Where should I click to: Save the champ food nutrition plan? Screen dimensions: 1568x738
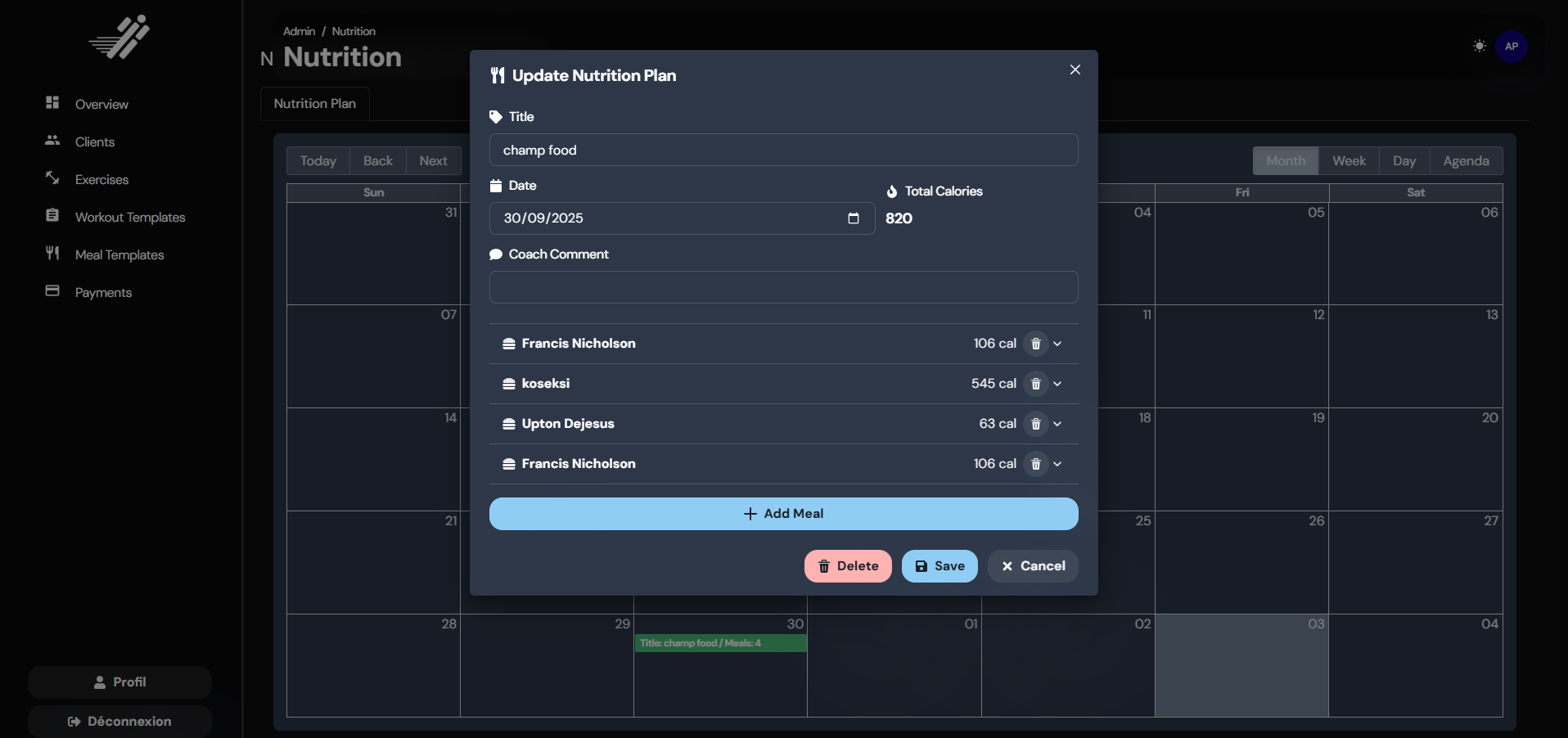pos(939,565)
